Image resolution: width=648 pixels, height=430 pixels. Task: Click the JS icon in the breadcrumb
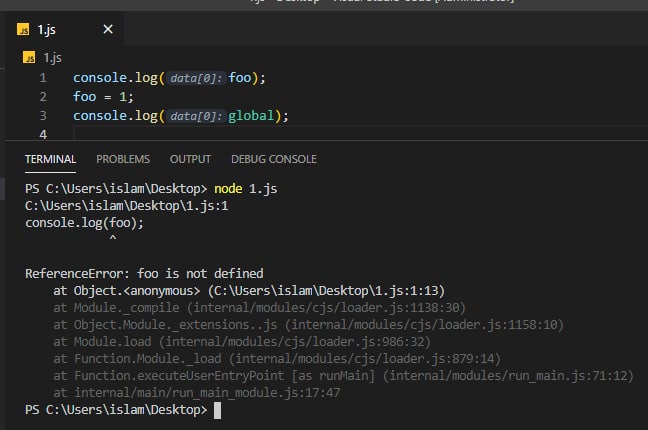pyautogui.click(x=29, y=57)
